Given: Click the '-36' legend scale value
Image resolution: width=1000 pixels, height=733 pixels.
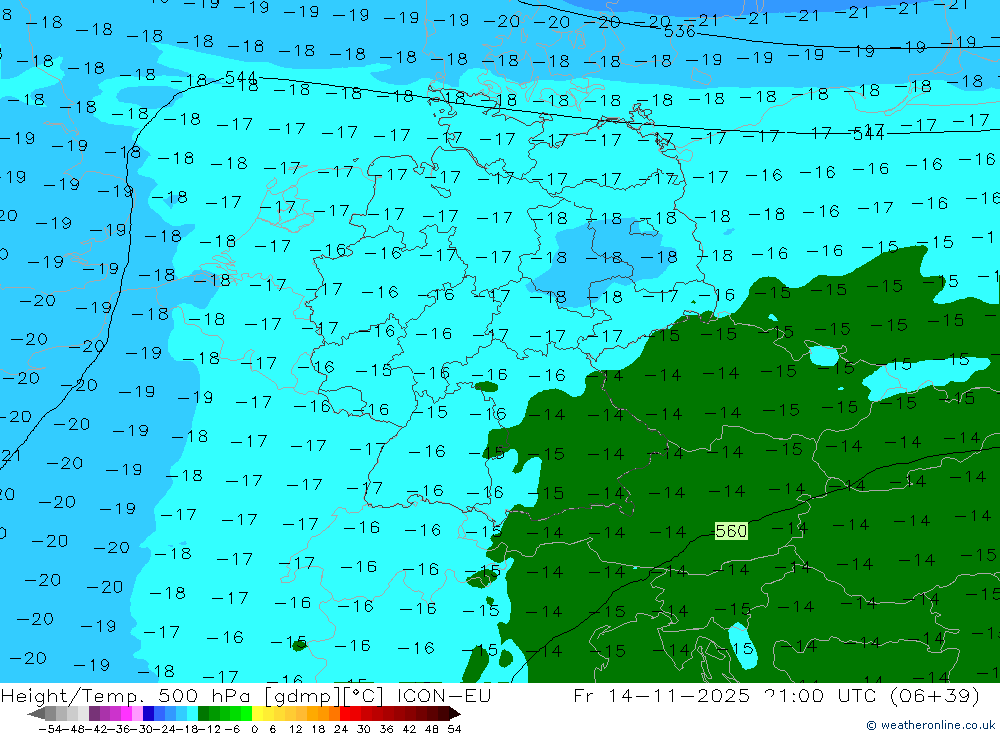Looking at the screenshot, I should 119,729.
